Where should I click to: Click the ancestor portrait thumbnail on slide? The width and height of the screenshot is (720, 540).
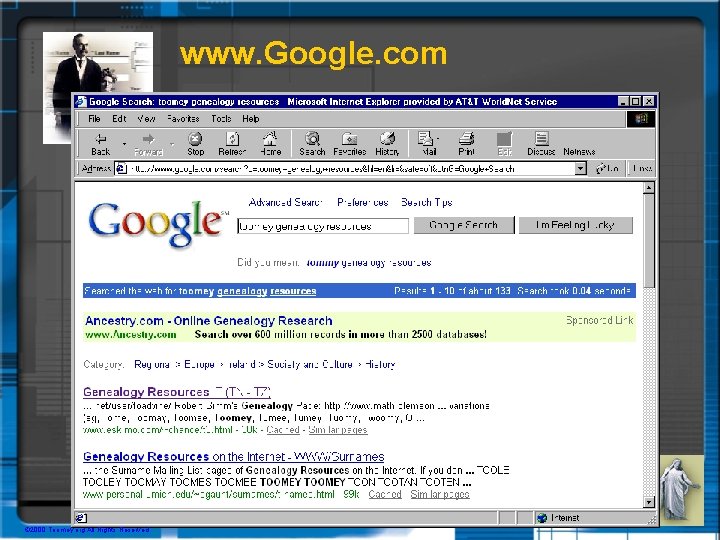98,87
